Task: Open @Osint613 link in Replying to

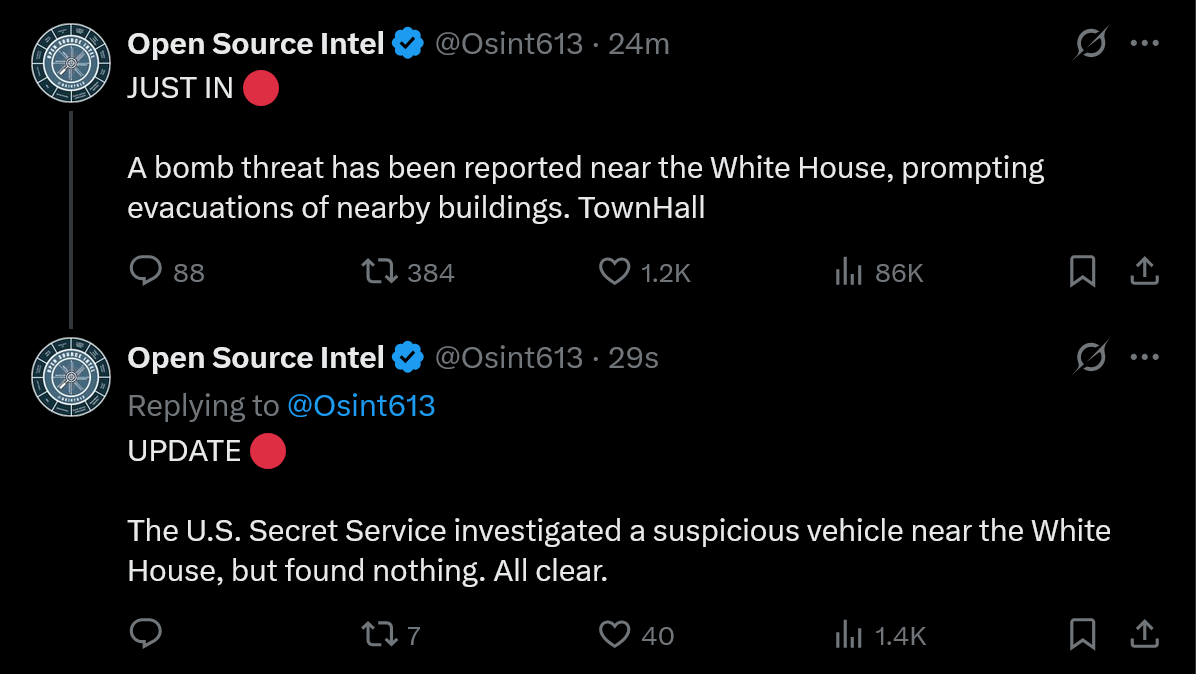Action: click(x=361, y=406)
